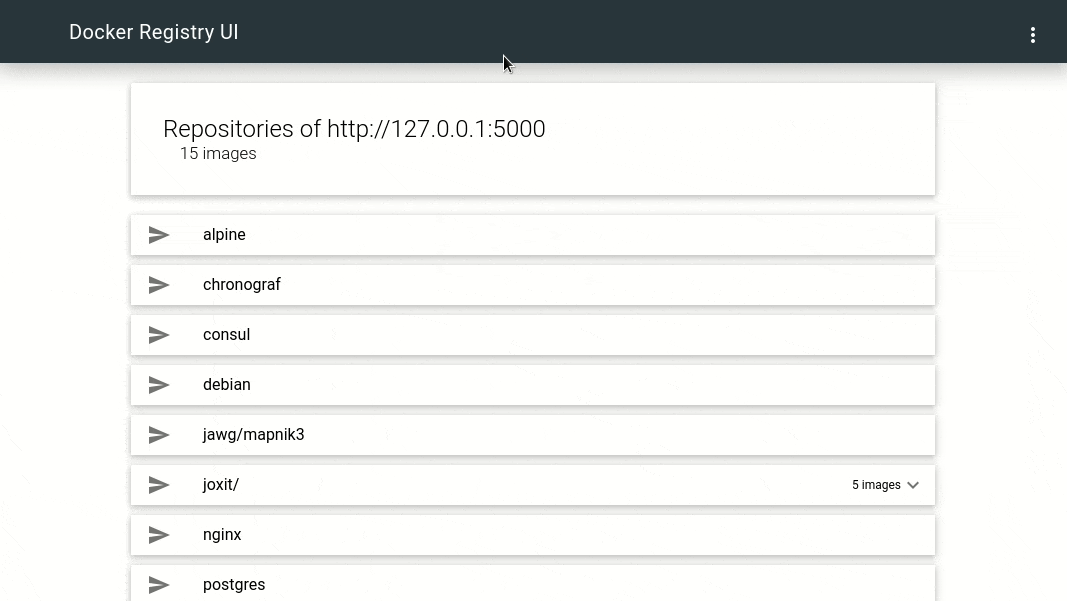Viewport: 1067px width, 601px height.
Task: Click the Docker Registry UI title
Action: (154, 32)
